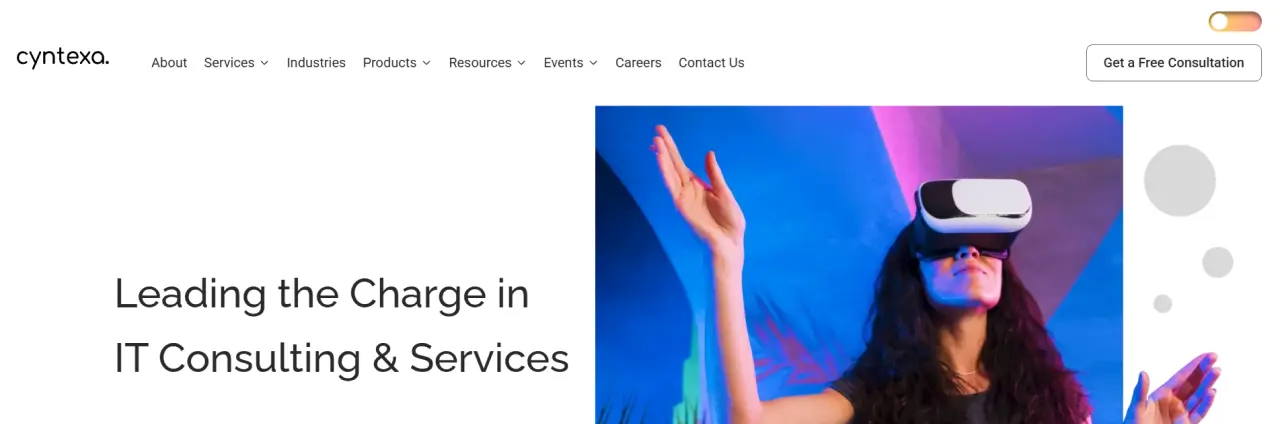1280x424 pixels.
Task: Open the Industries menu item
Action: 316,62
